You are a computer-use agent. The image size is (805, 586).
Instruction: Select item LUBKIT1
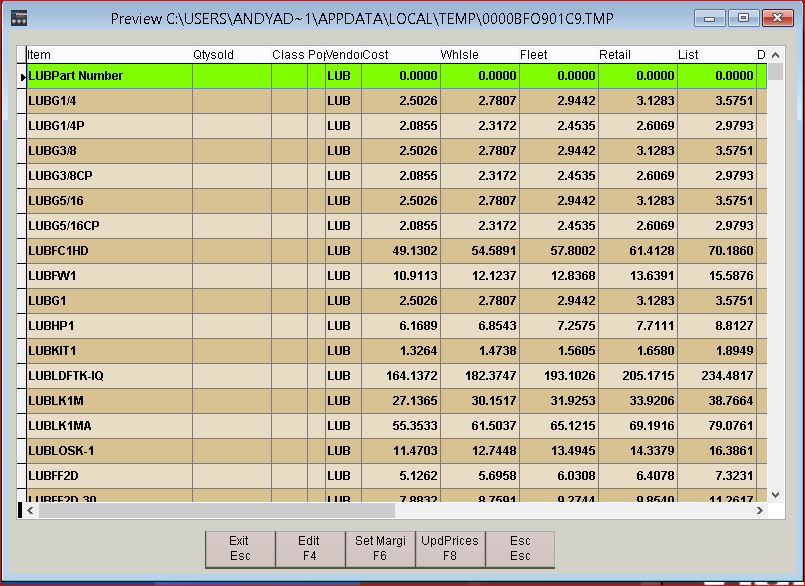tap(109, 351)
